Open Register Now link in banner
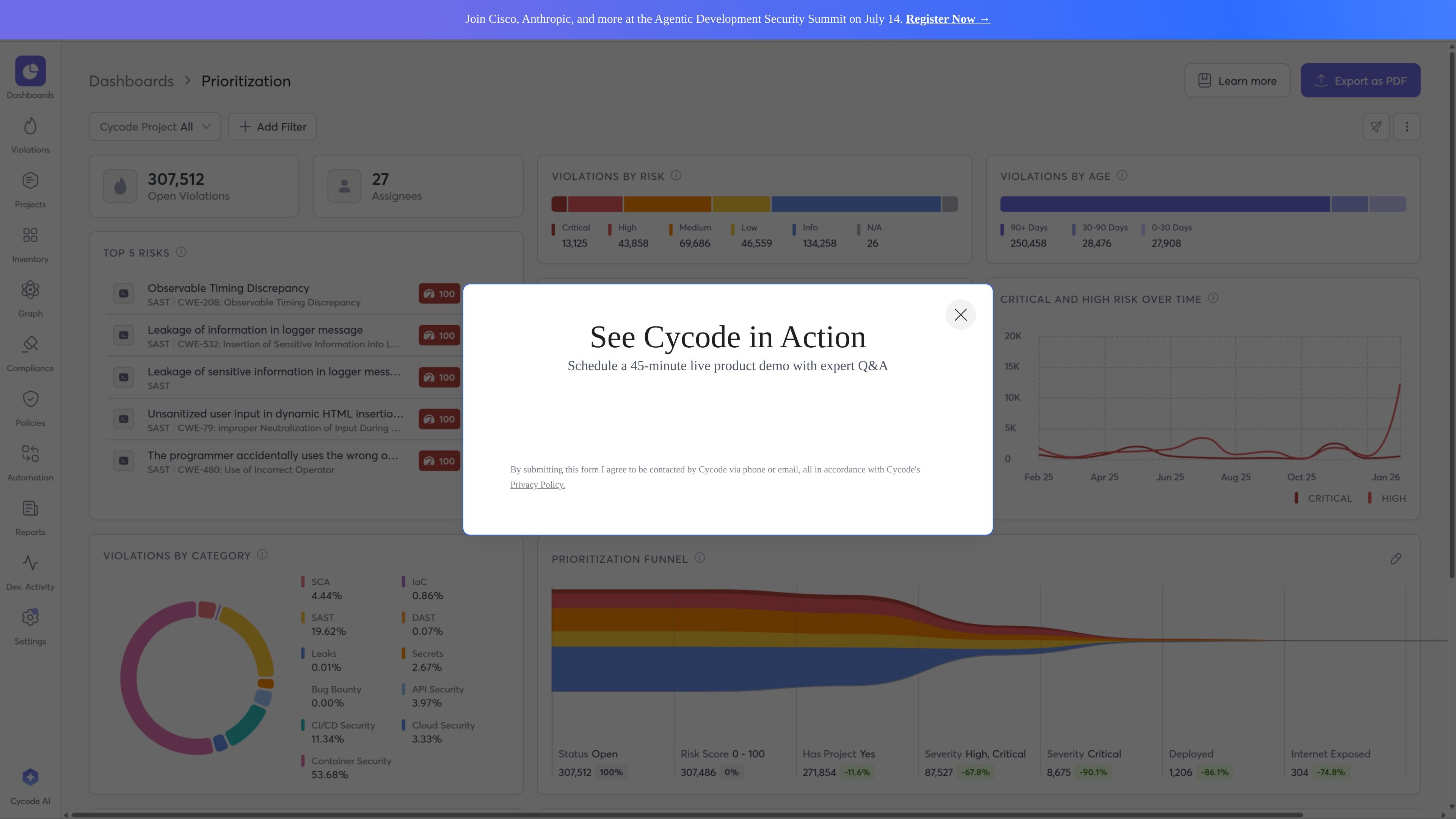This screenshot has width=1456, height=819. pos(948,19)
